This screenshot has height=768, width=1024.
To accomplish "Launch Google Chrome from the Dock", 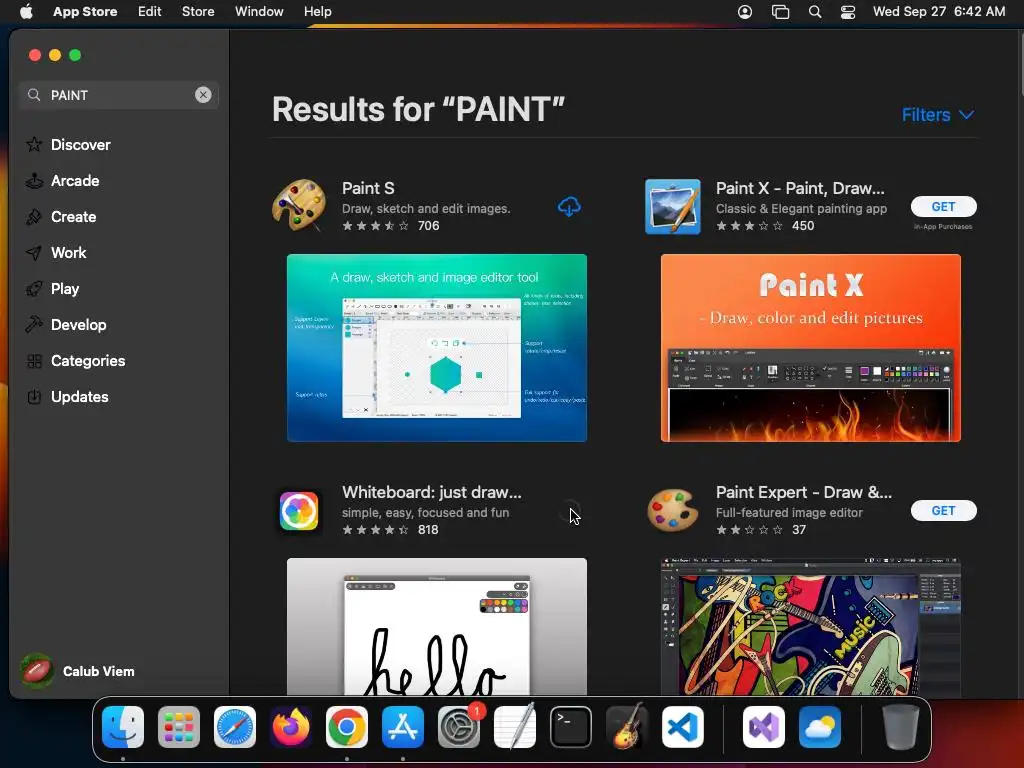I will click(x=347, y=727).
